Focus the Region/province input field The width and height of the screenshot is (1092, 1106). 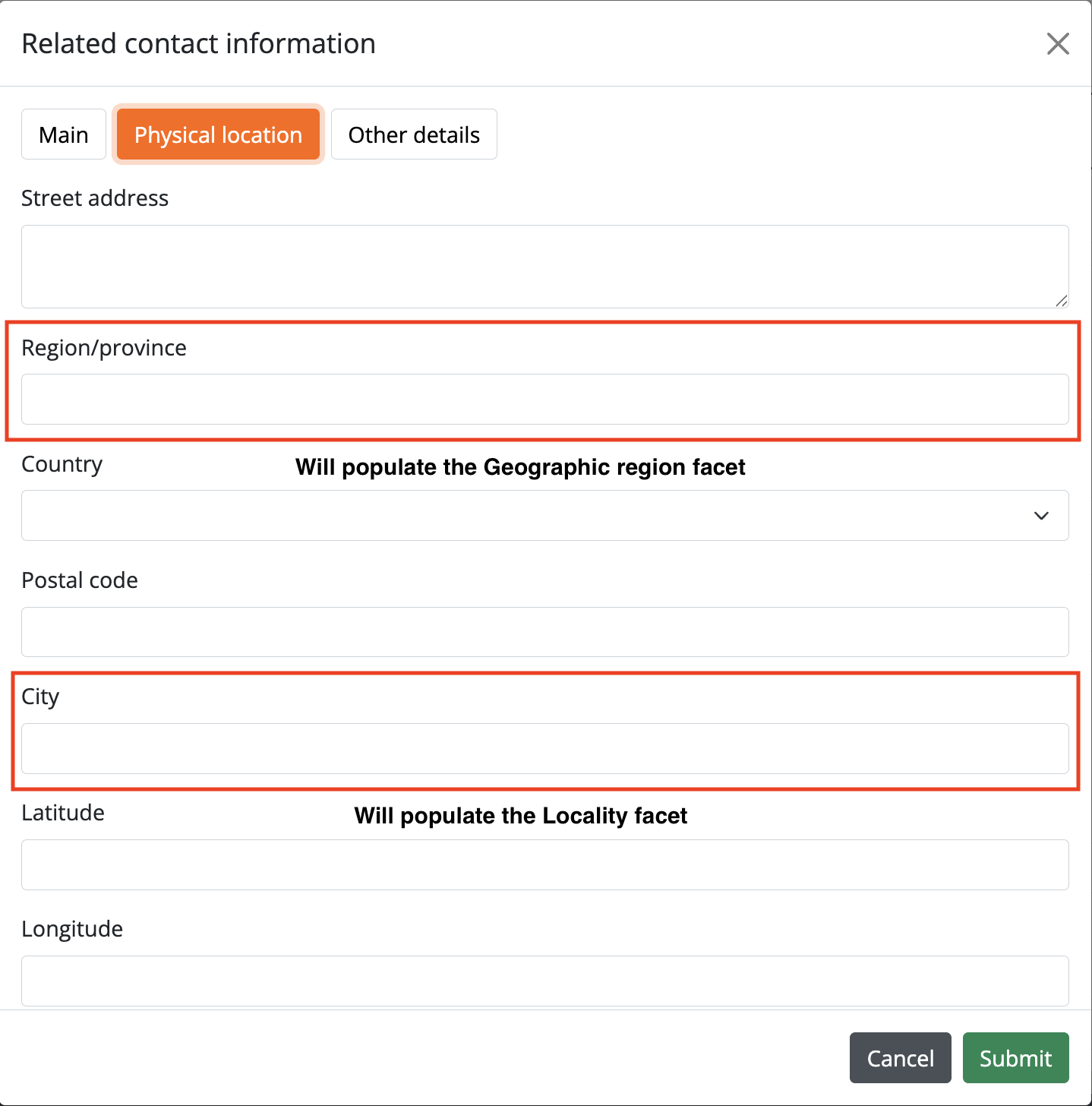(x=544, y=399)
